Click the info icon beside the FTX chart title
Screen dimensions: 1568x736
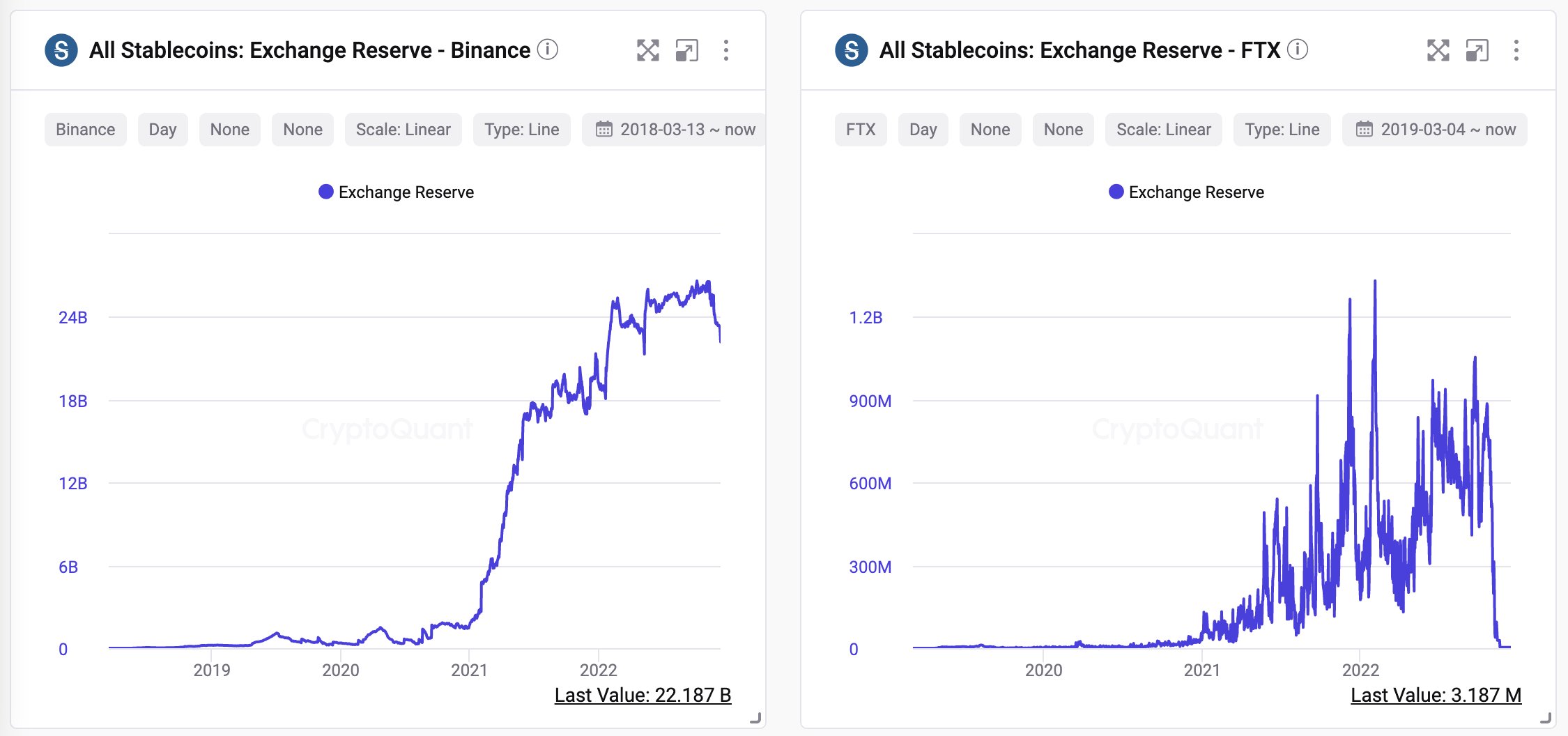pyautogui.click(x=1298, y=50)
